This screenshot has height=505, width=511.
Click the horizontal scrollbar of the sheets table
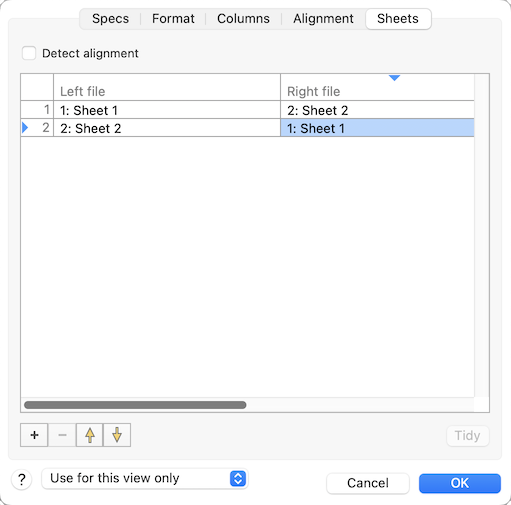135,405
